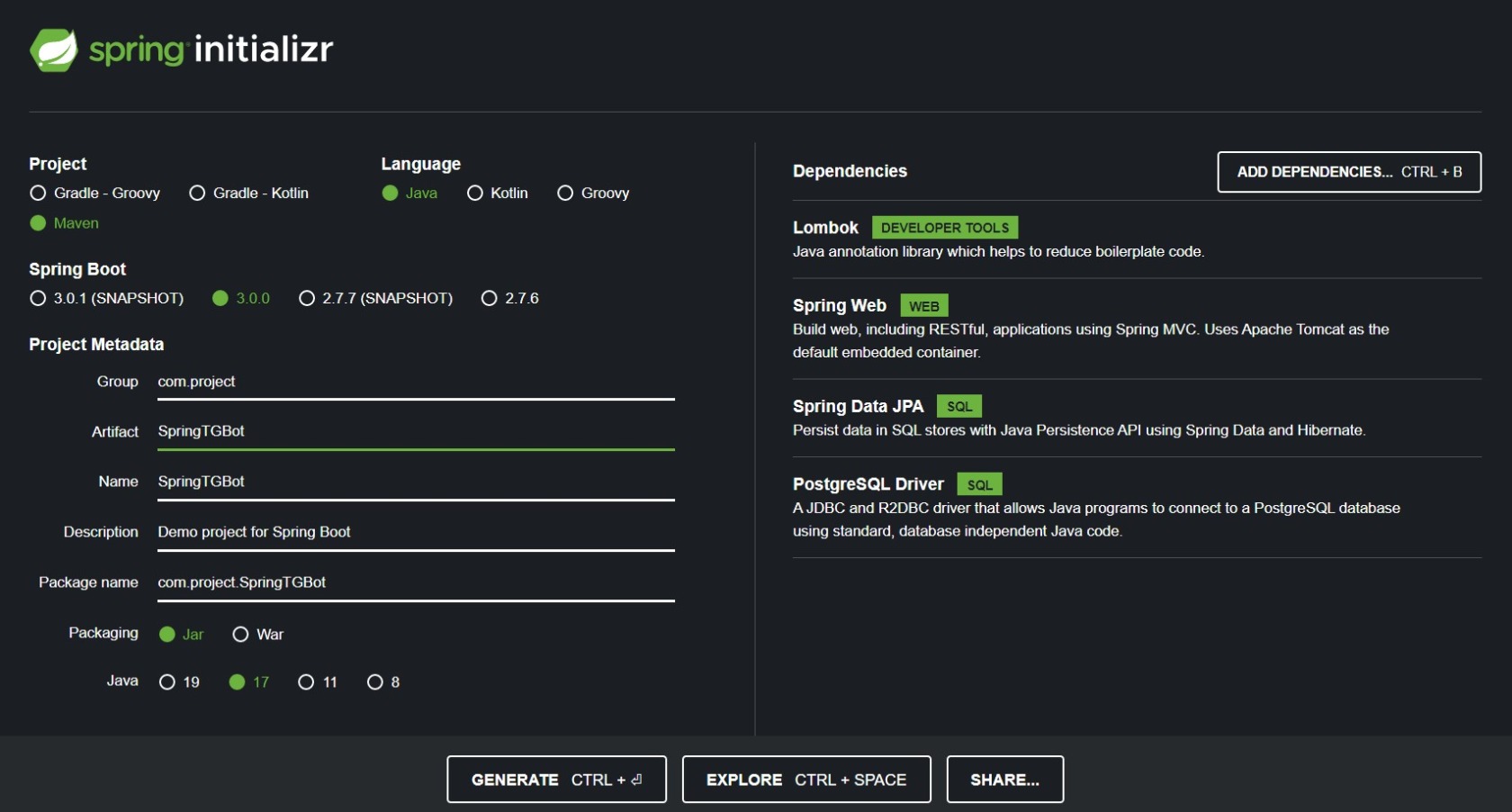Focus the Artifact text field
Screen dimensions: 1512x812
[x=415, y=432]
